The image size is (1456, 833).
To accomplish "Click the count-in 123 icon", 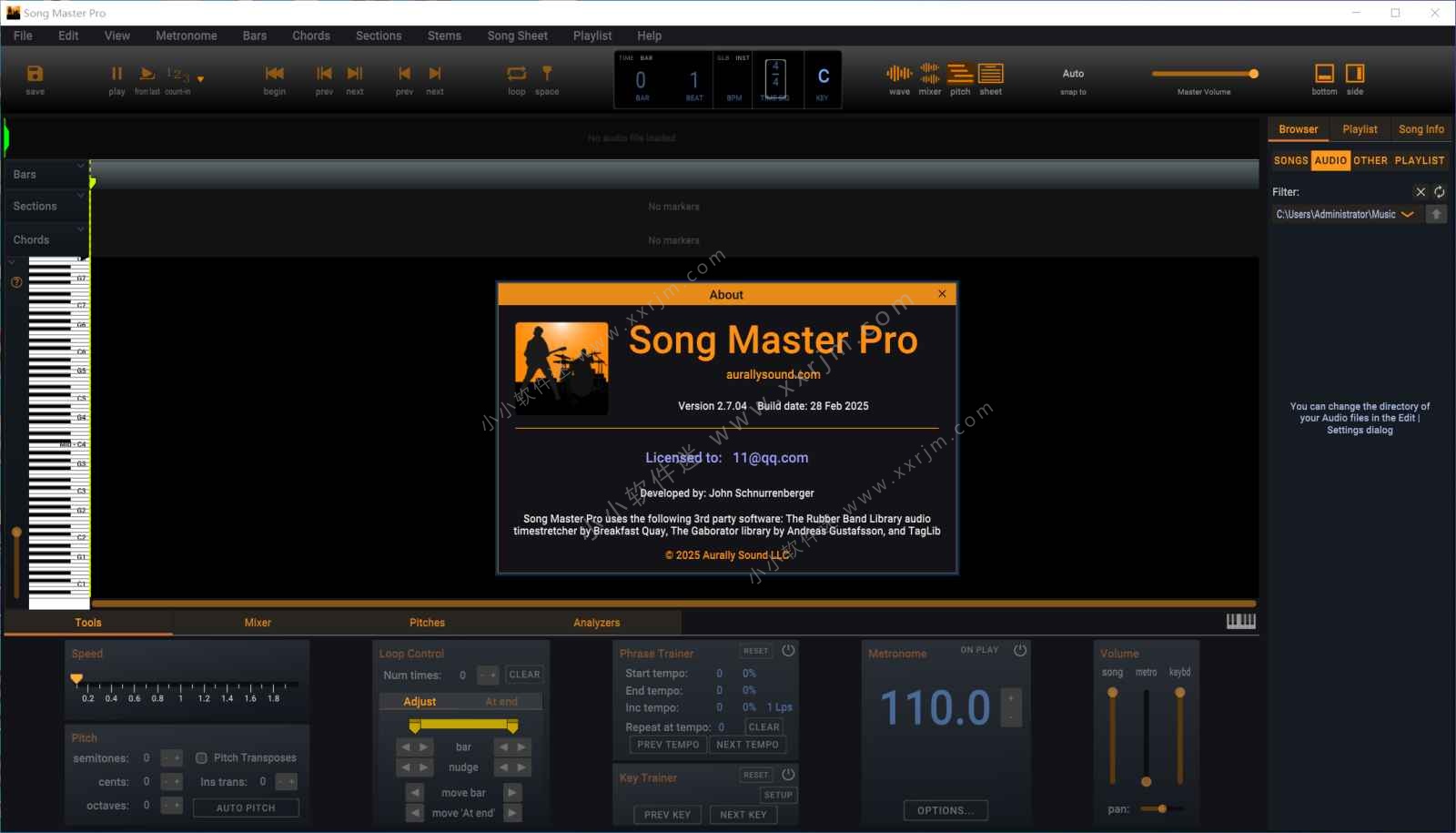I will [x=177, y=74].
